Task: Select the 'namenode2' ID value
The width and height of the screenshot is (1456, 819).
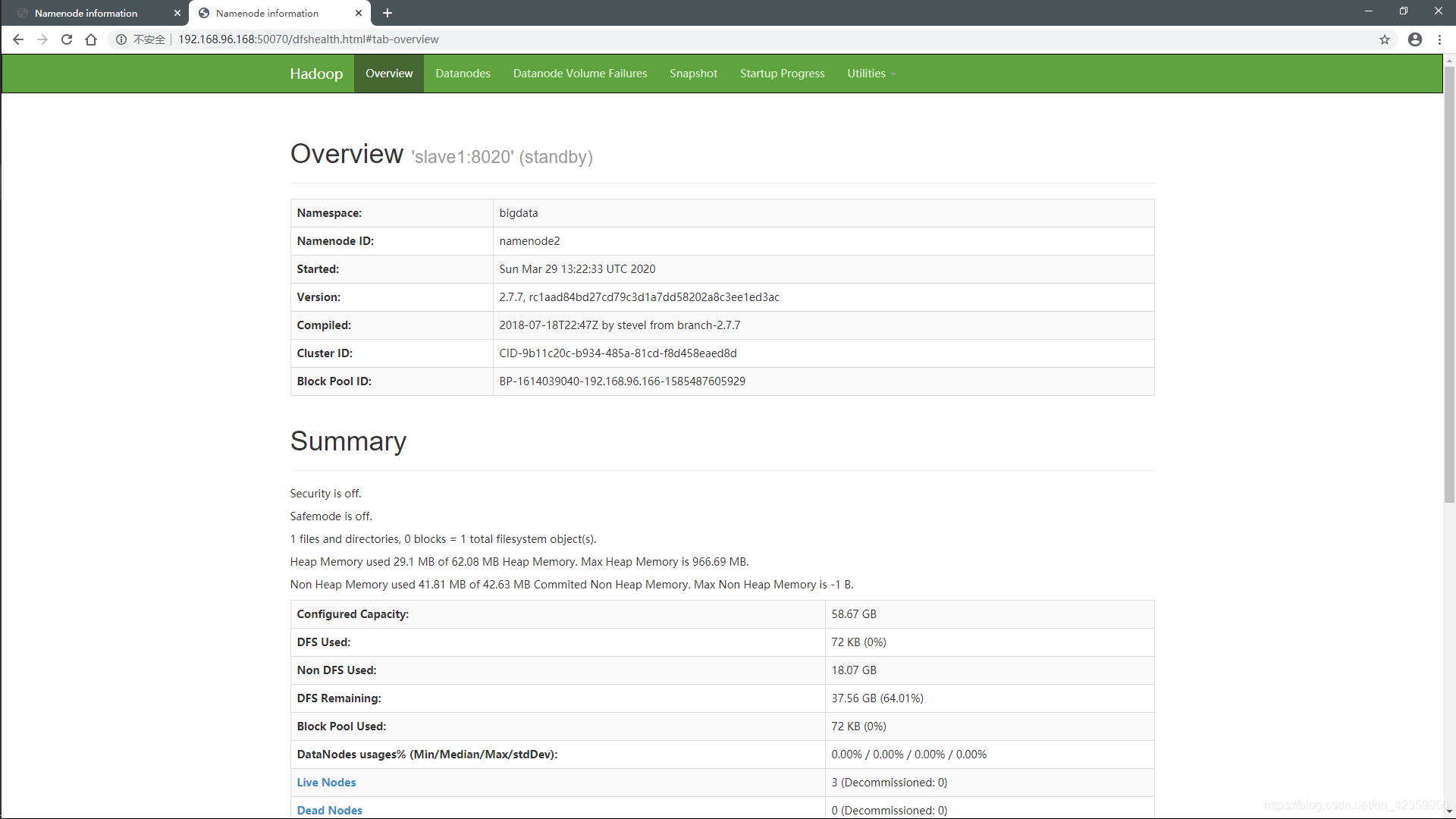Action: tap(529, 241)
